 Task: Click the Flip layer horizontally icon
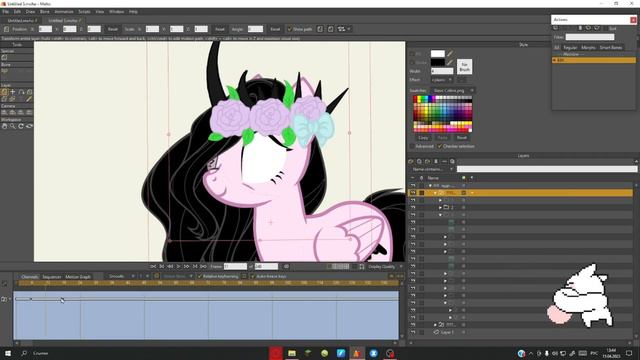(x=320, y=29)
